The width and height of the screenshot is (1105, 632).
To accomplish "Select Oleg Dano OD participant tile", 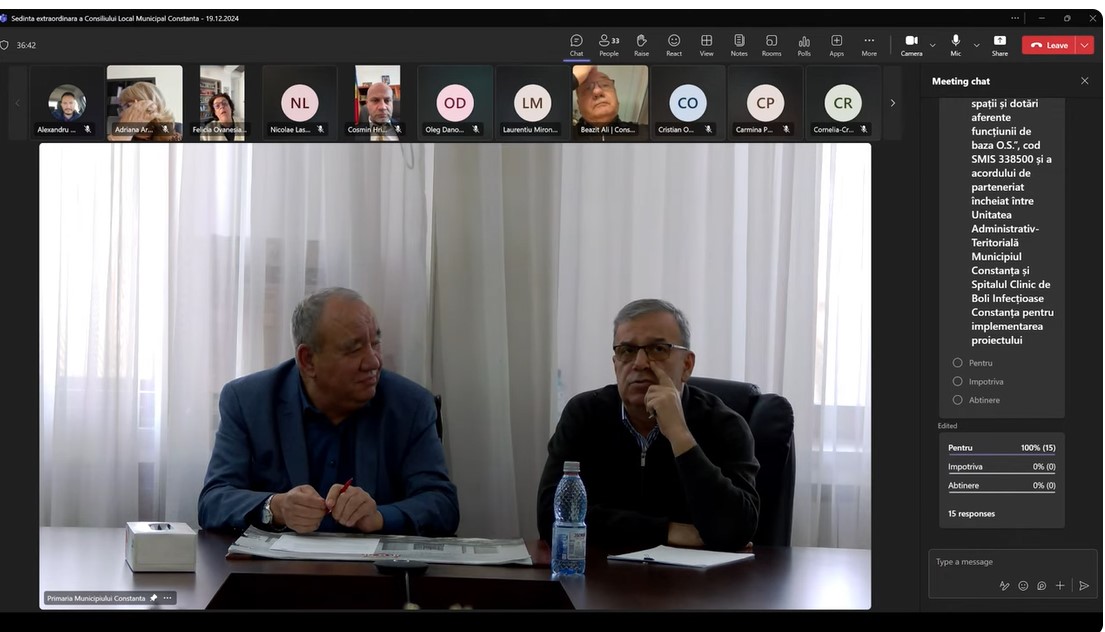I will pyautogui.click(x=455, y=103).
